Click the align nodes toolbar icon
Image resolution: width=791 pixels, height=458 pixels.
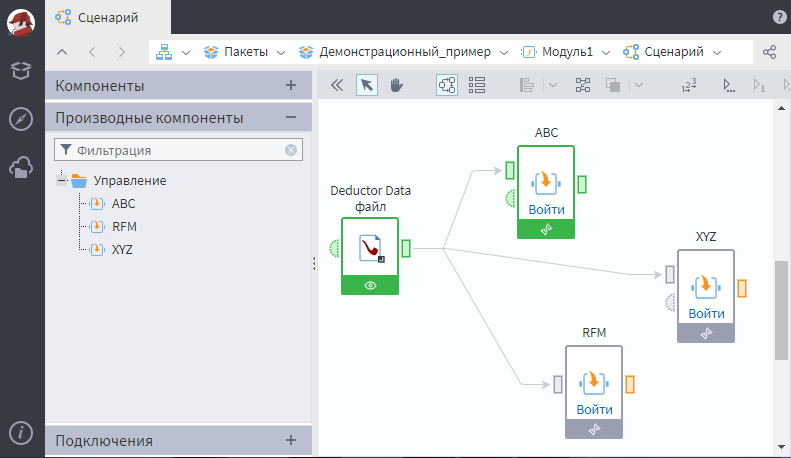527,85
